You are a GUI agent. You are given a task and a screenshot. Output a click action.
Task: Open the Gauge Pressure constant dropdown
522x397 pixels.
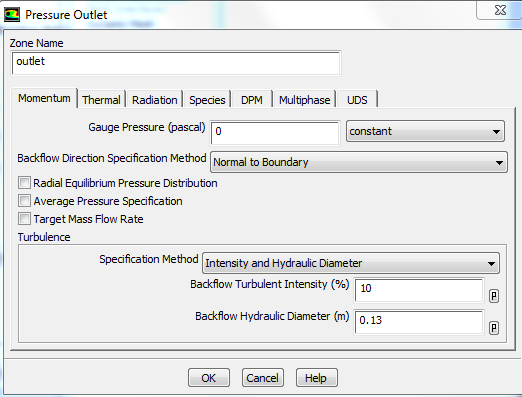click(425, 131)
